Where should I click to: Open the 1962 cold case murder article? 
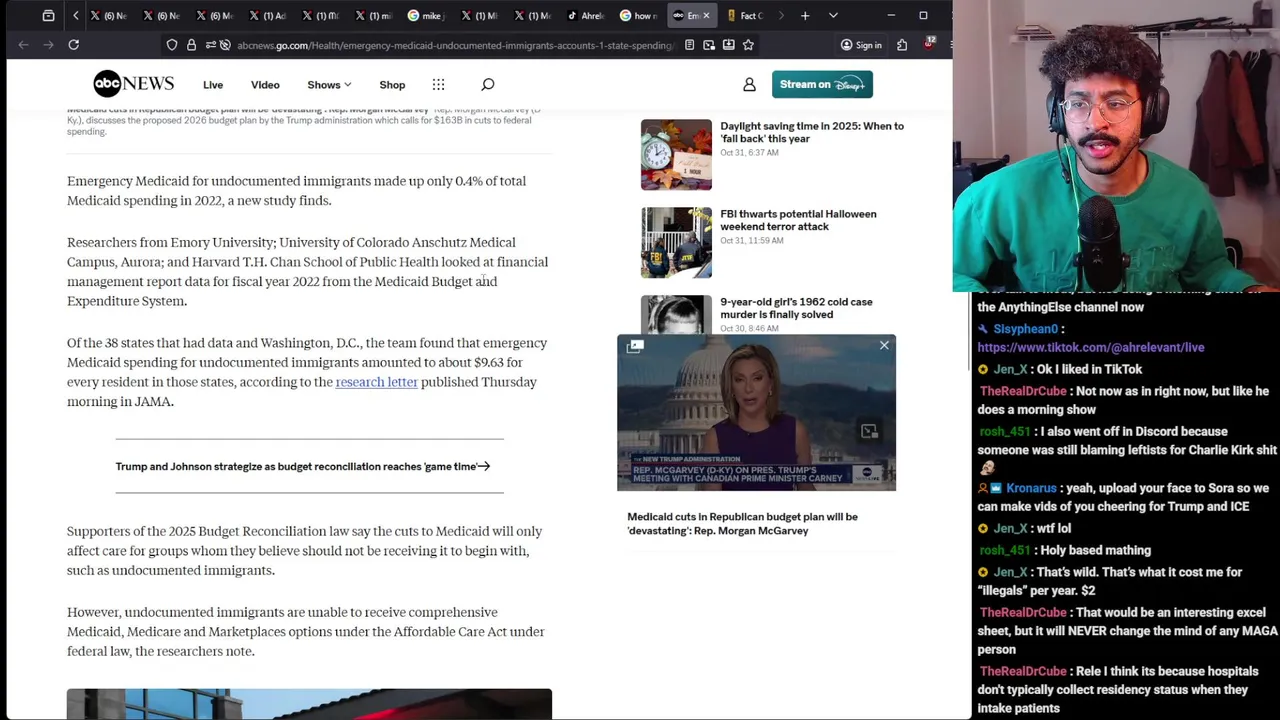[x=796, y=308]
